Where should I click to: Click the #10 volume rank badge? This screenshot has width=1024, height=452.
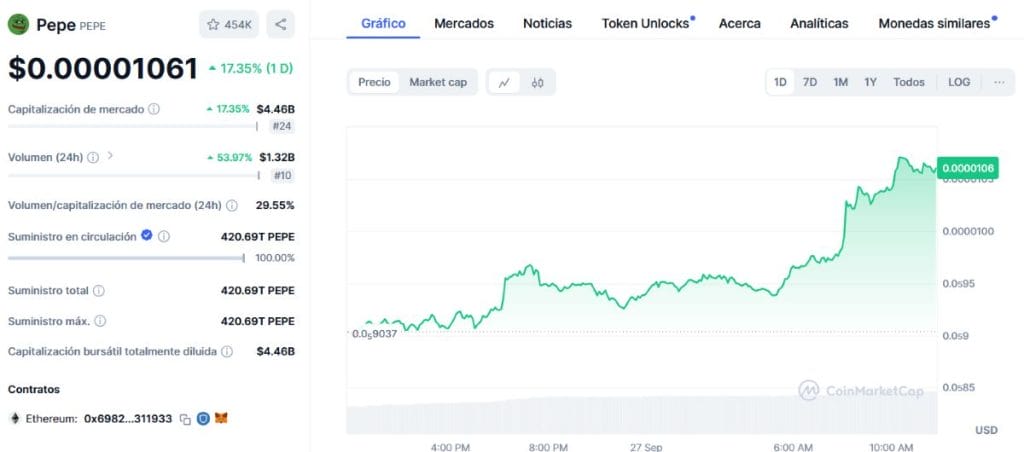[x=281, y=176]
